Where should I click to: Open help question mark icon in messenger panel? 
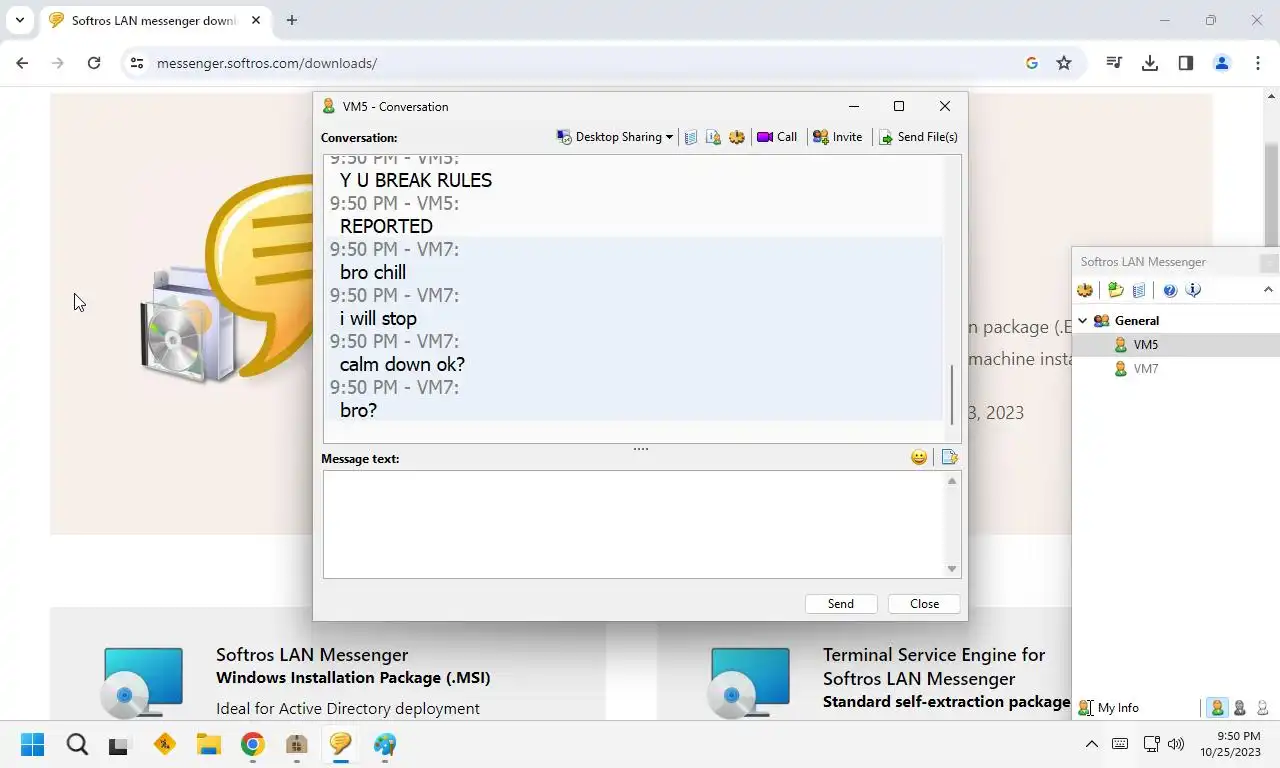click(1170, 290)
